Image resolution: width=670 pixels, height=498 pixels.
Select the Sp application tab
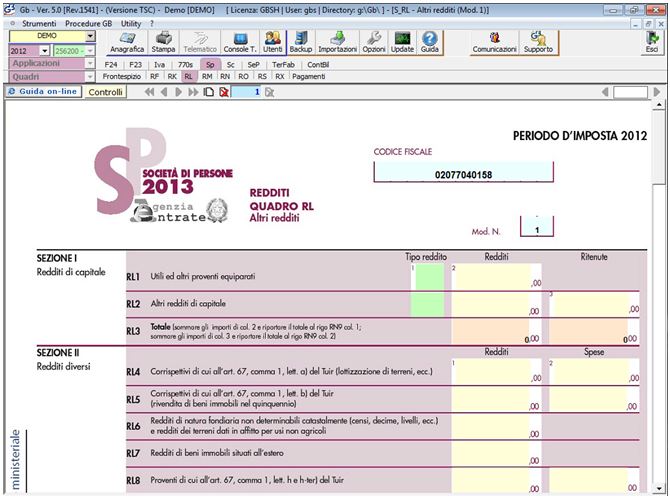click(210, 65)
